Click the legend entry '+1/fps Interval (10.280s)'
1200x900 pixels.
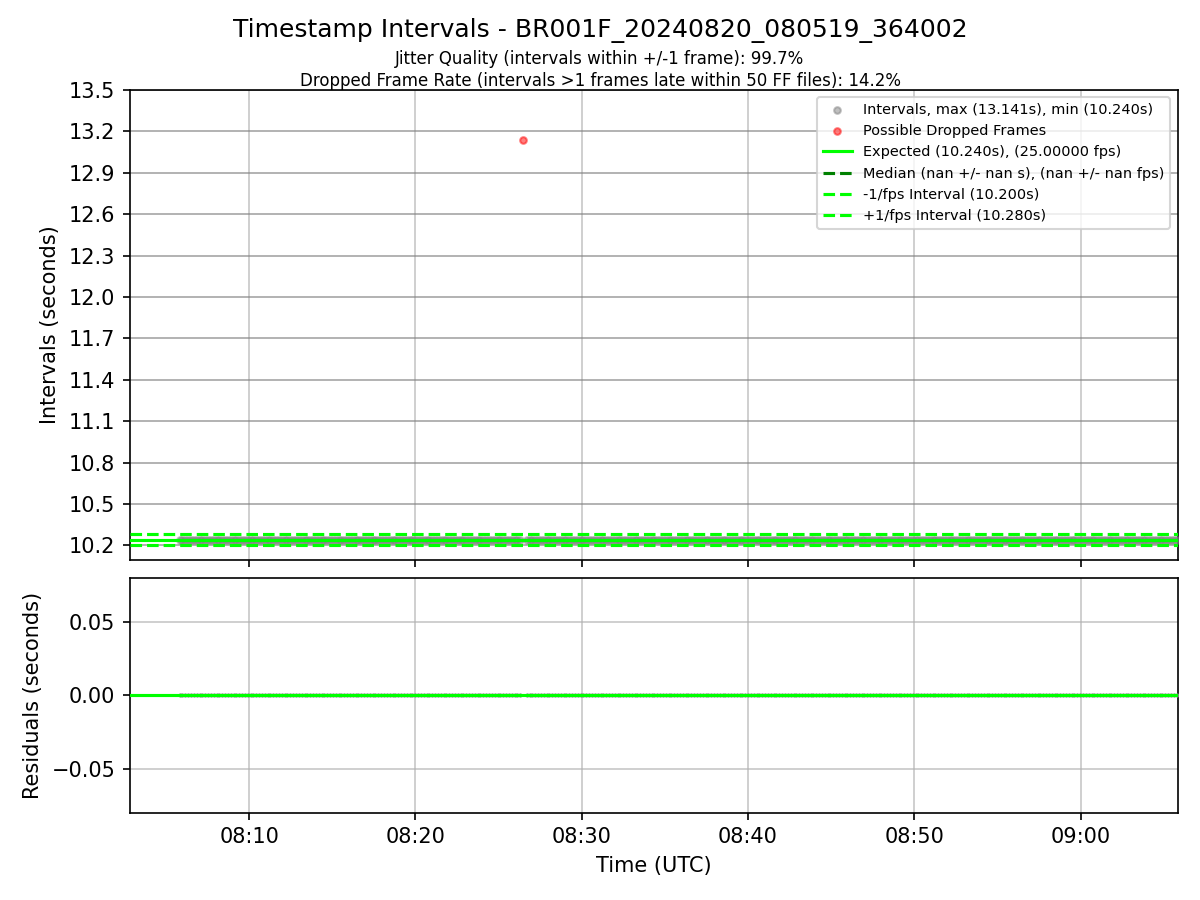pos(954,215)
